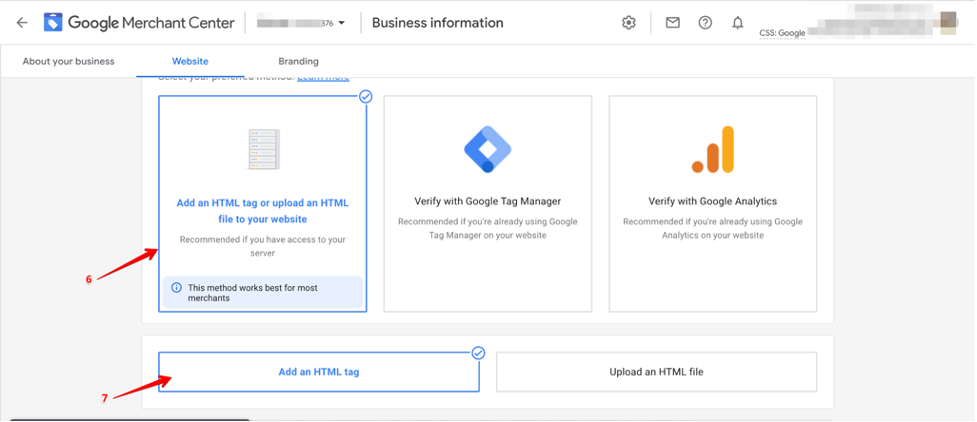Open the account selector dropdown
977x422 pixels.
tap(301, 23)
